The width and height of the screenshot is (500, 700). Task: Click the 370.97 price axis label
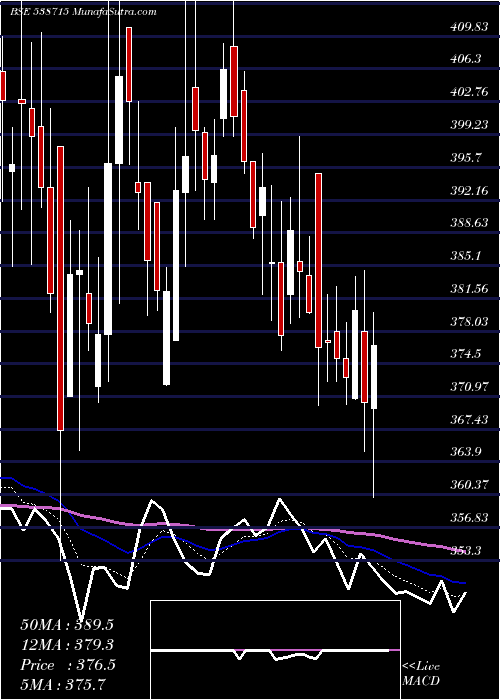[469, 387]
